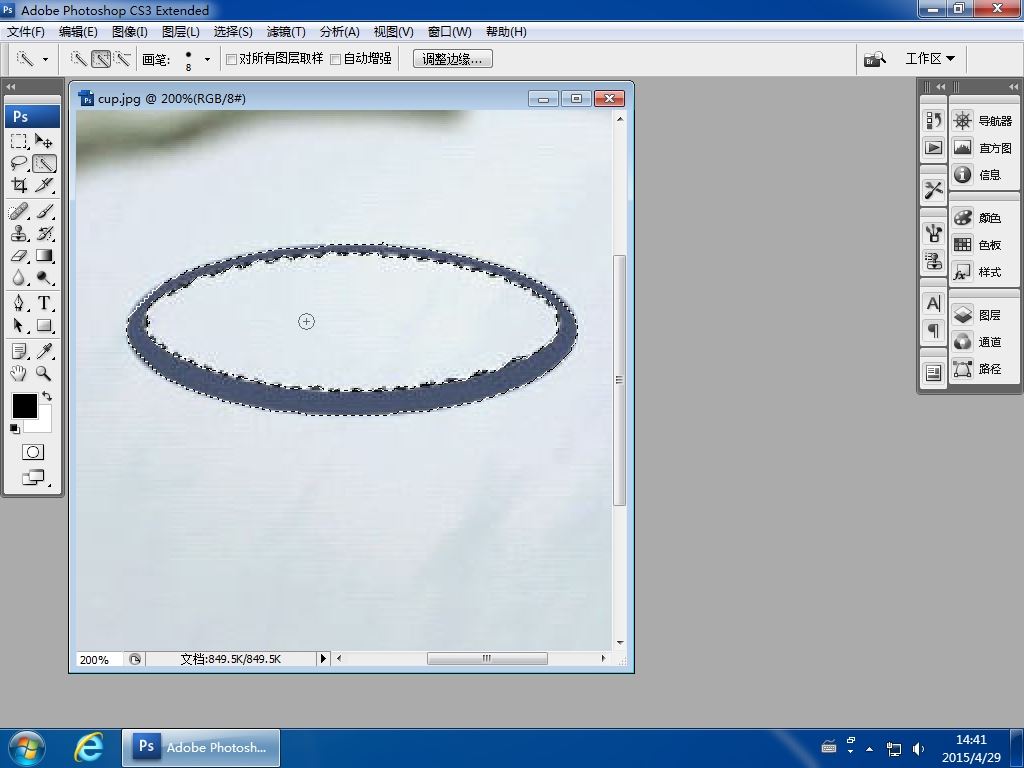The height and width of the screenshot is (768, 1024).
Task: Open the 图层(L) menu
Action: (x=180, y=32)
